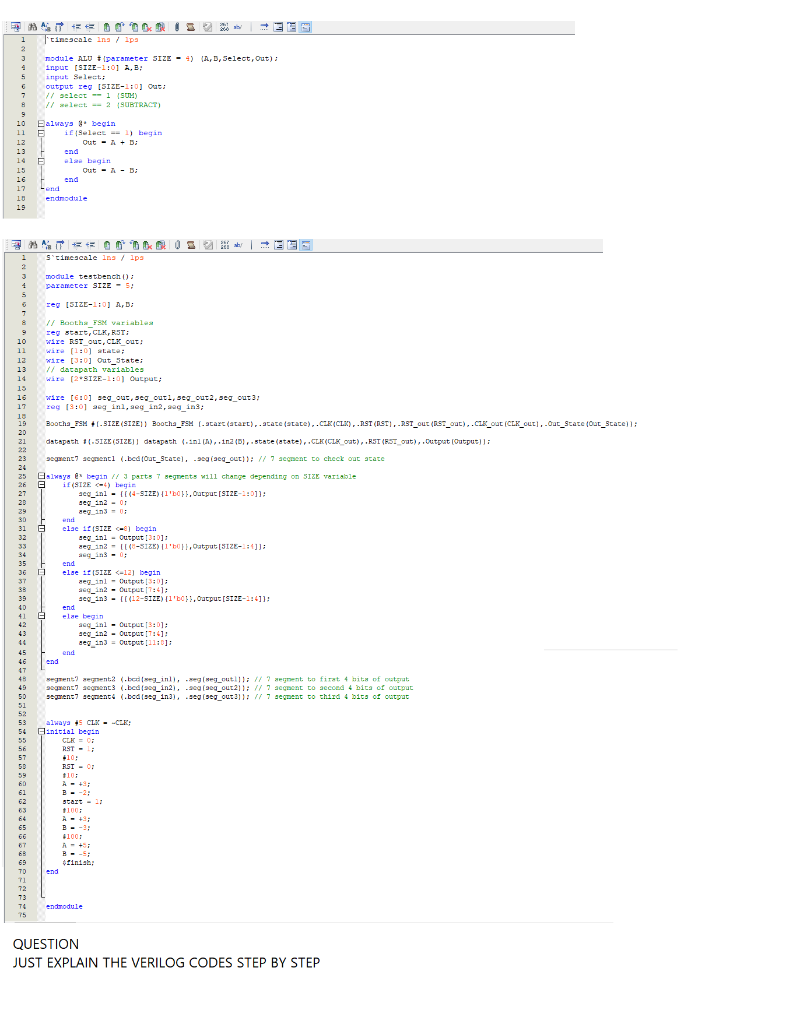
Task: Click the Go To Line arrow icon in ALU editor toolbar
Action: coord(59,27)
